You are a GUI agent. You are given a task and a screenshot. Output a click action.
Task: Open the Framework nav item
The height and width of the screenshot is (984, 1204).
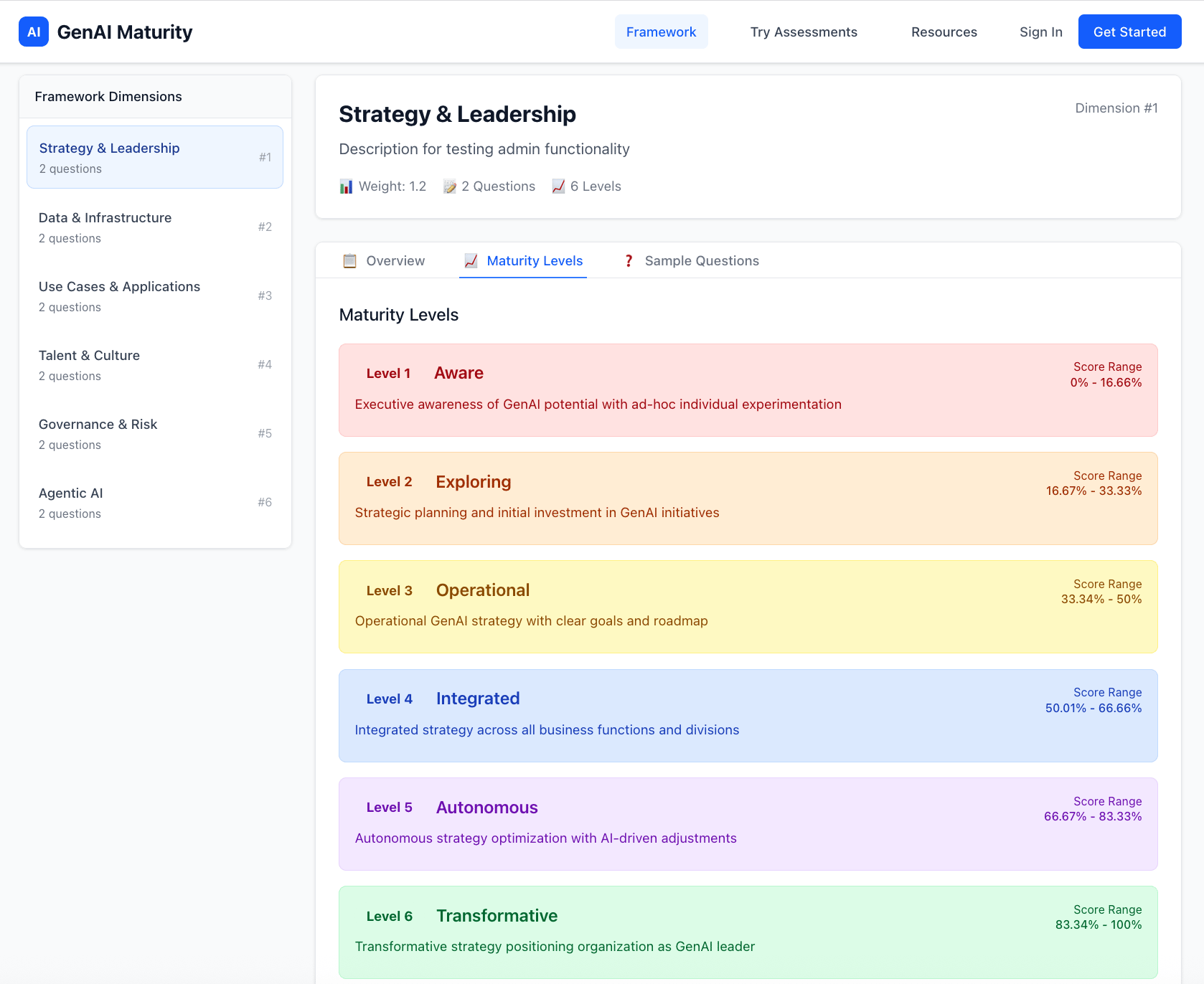click(x=661, y=32)
